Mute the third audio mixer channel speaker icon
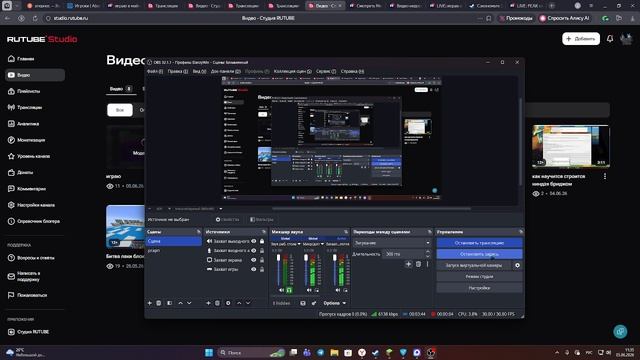This screenshot has width=640, height=360. pyautogui.click(x=338, y=290)
